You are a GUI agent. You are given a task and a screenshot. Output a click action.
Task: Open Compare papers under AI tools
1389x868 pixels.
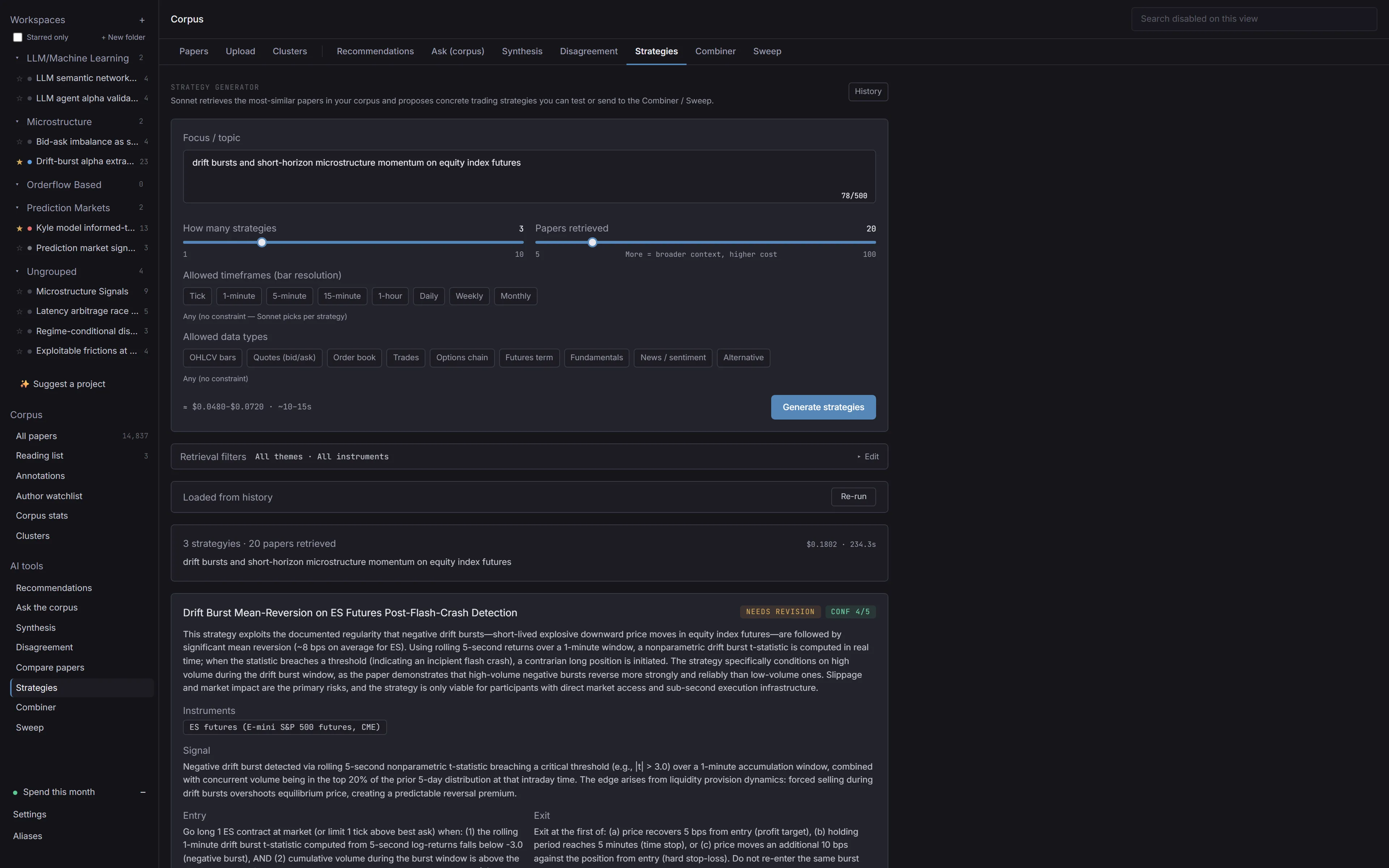(x=81, y=668)
